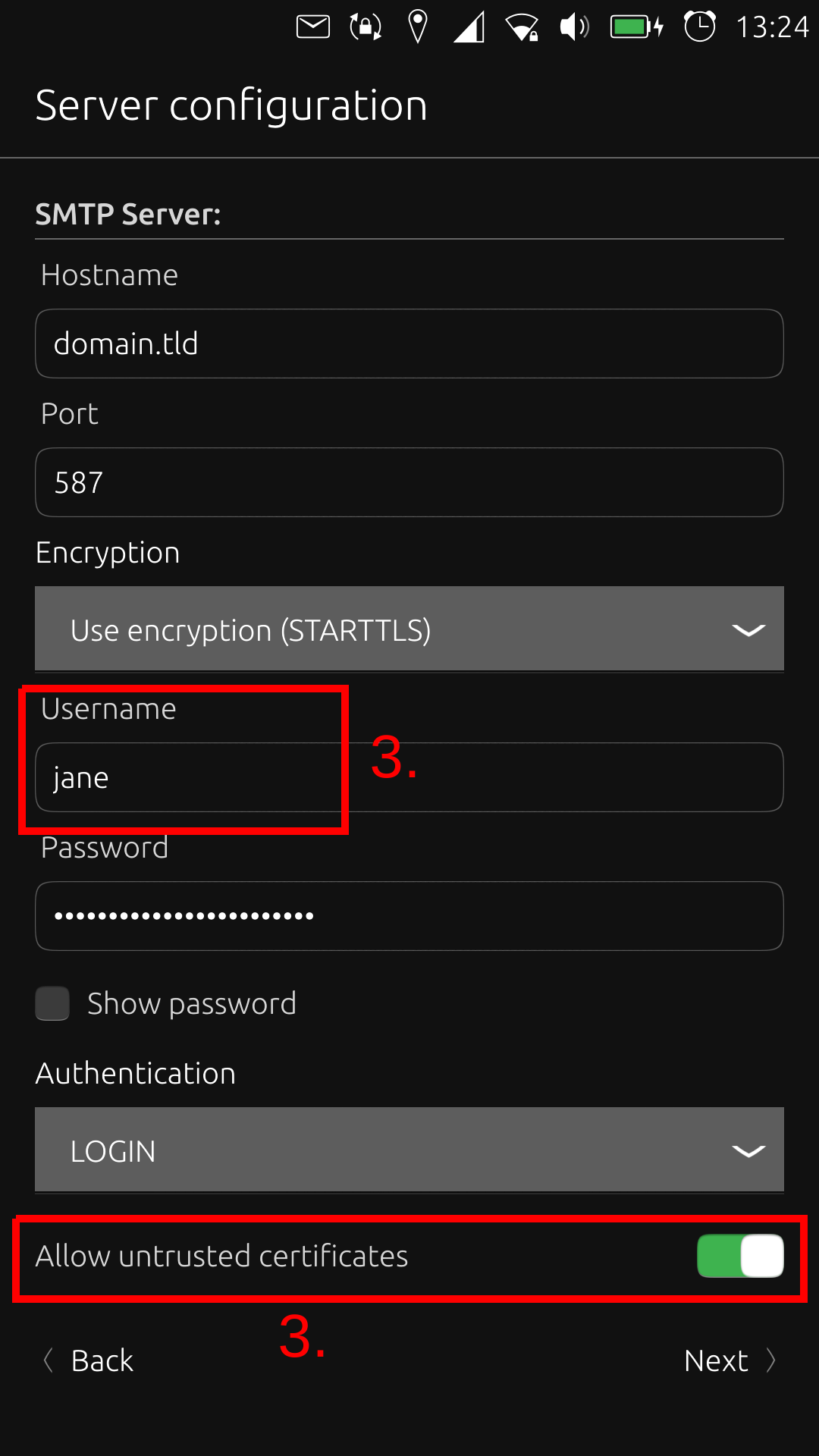
Task: Tap the location pin indicator
Action: [x=417, y=27]
